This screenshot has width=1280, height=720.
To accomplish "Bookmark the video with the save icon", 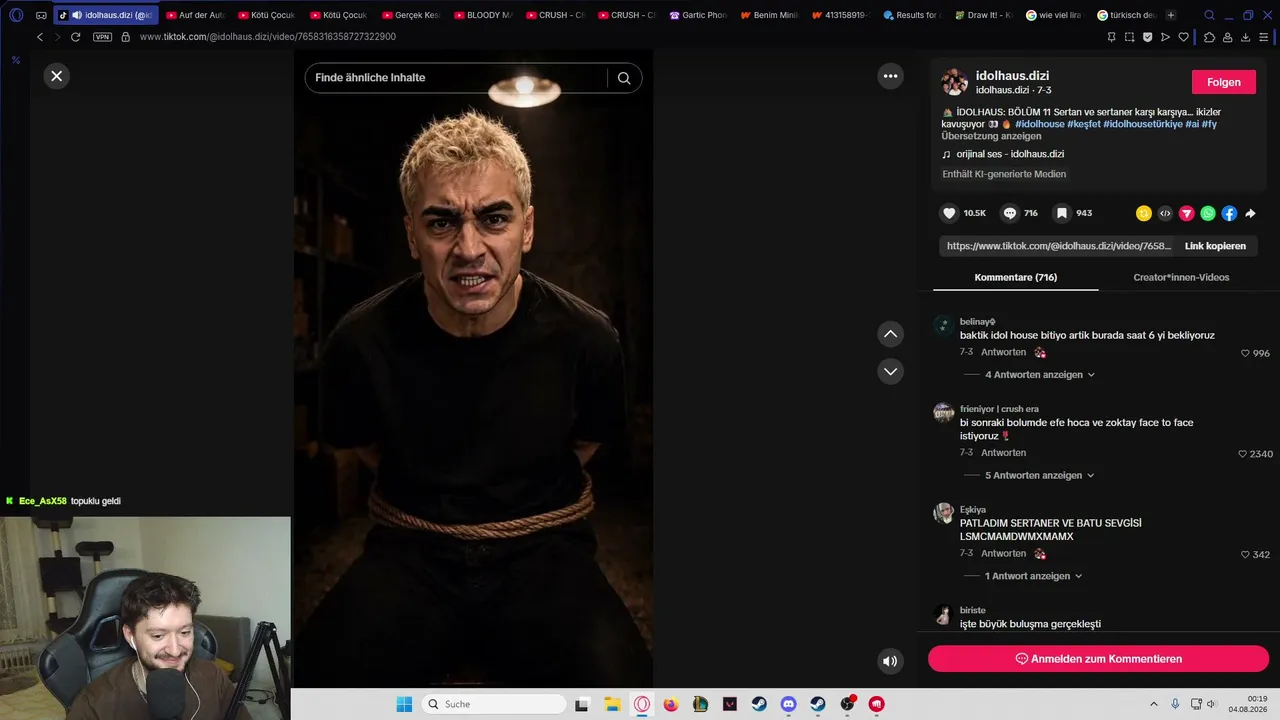I will tap(1062, 213).
